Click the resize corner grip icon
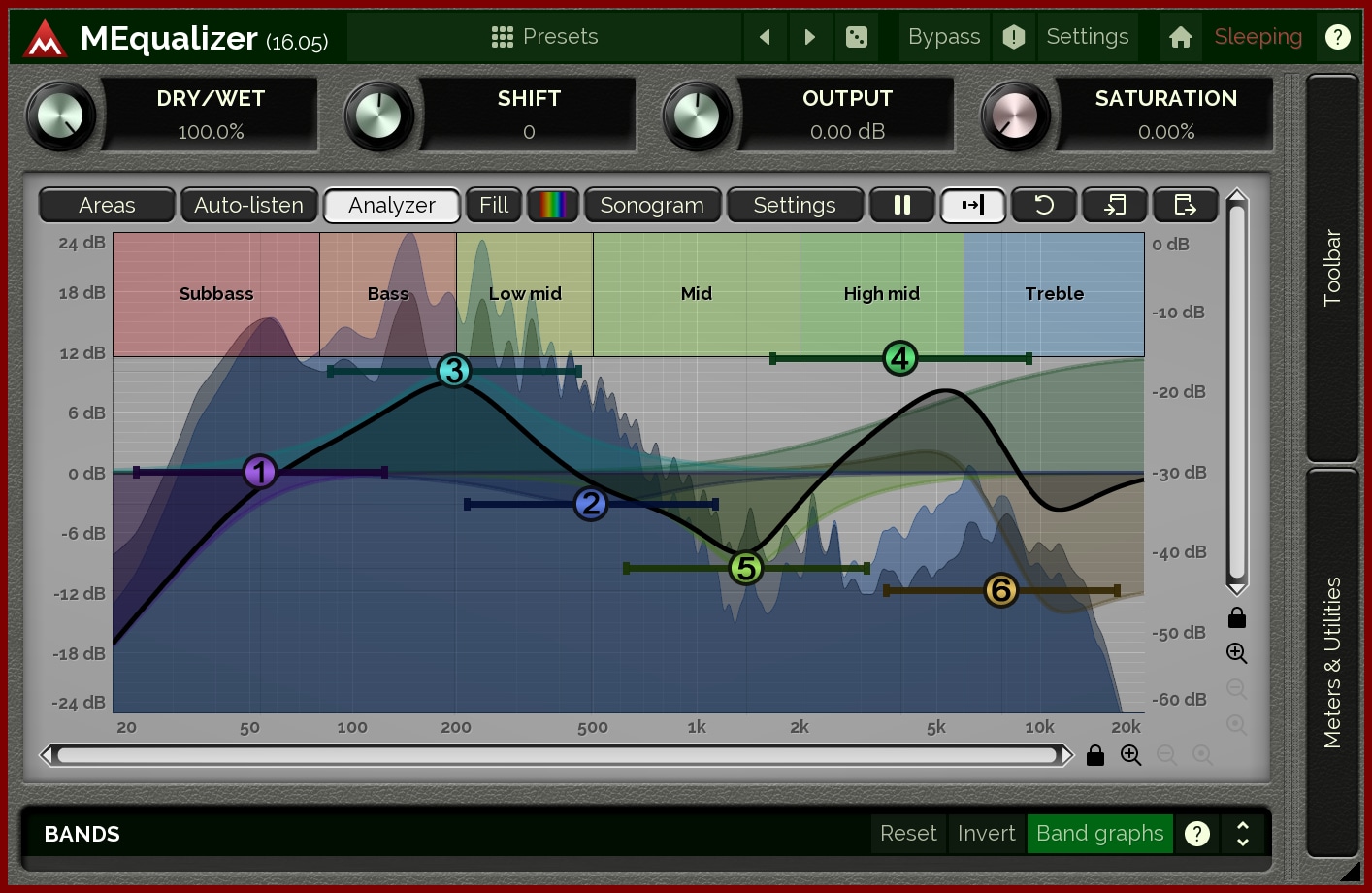This screenshot has height=893, width=1372. pyautogui.click(x=1351, y=872)
